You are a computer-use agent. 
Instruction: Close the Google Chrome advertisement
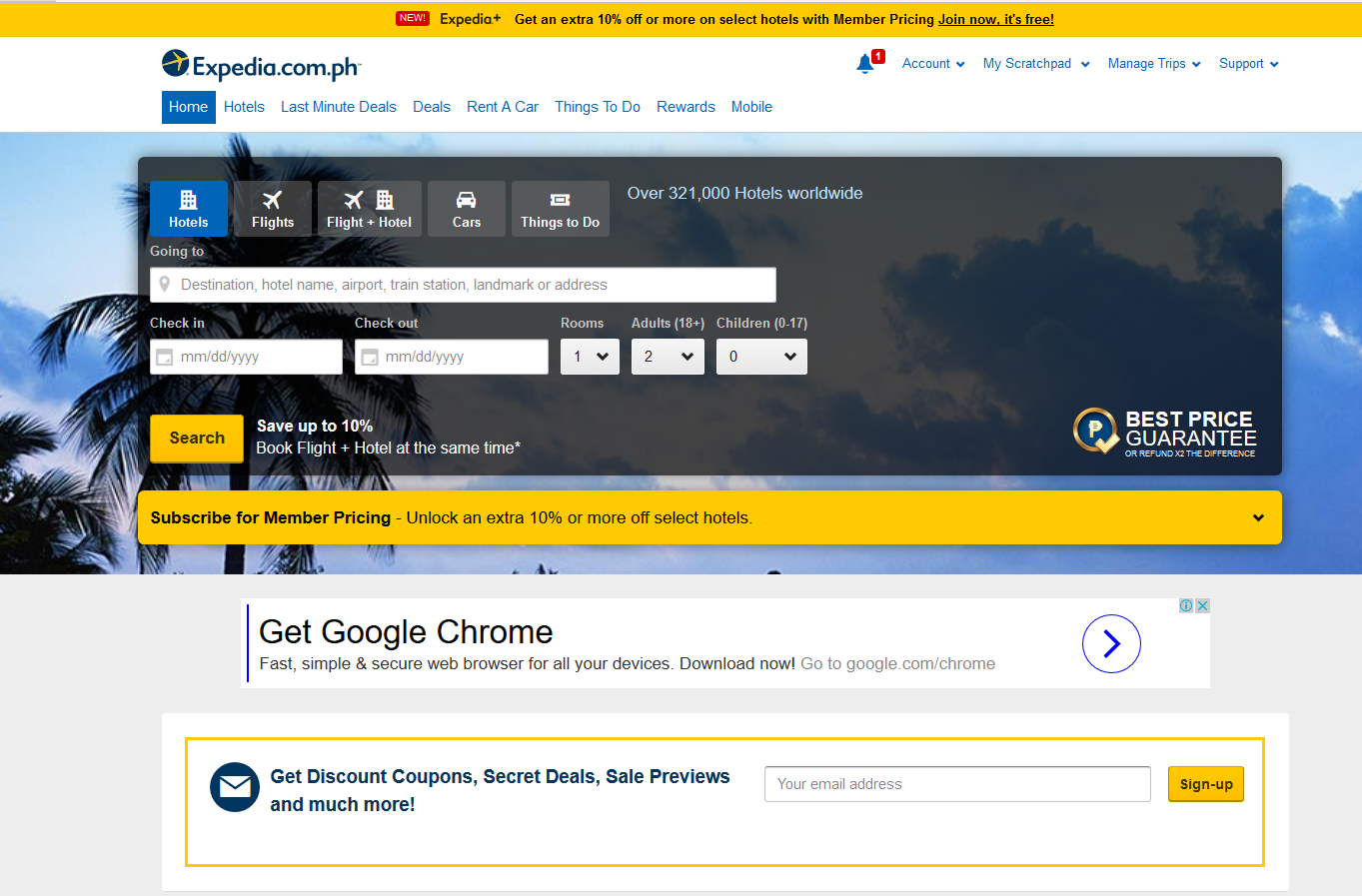point(1203,605)
